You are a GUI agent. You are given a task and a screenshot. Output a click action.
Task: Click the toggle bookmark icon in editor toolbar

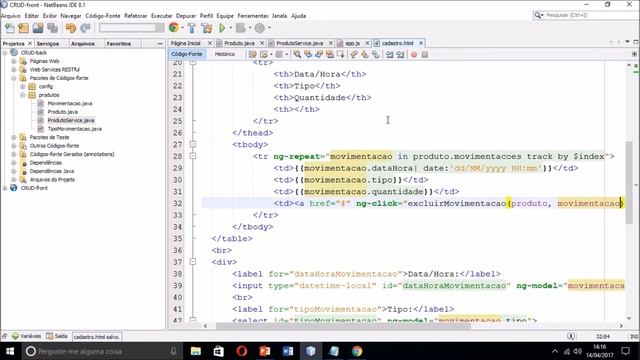(x=376, y=54)
